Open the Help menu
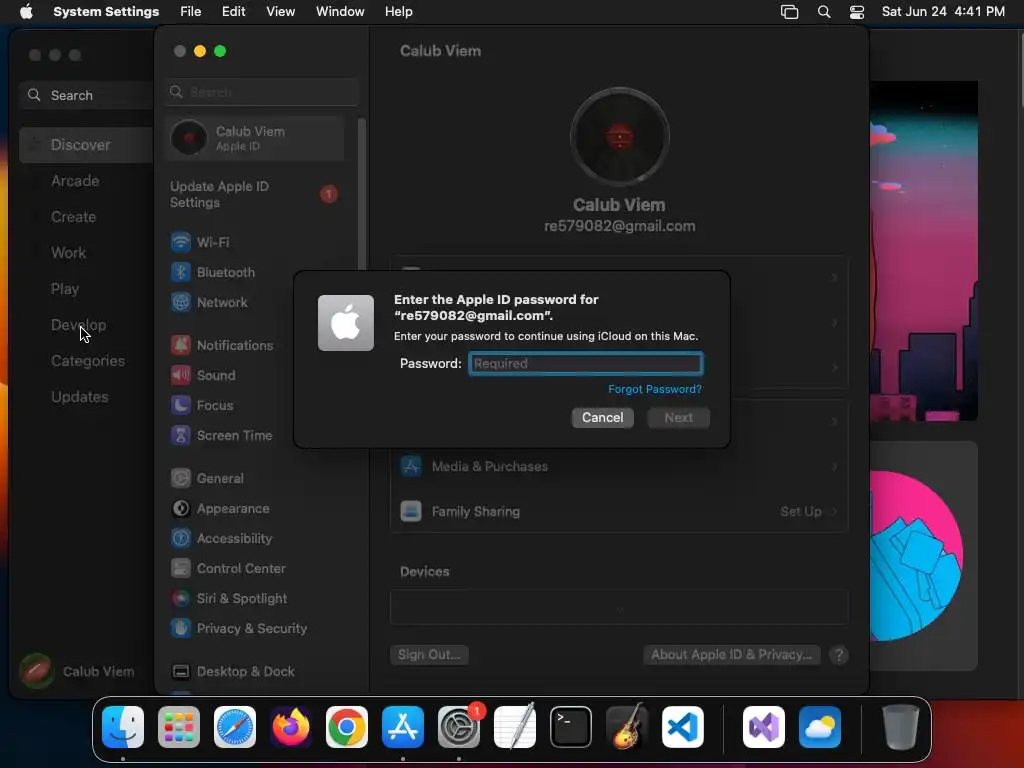Viewport: 1024px width, 768px height. pyautogui.click(x=398, y=12)
